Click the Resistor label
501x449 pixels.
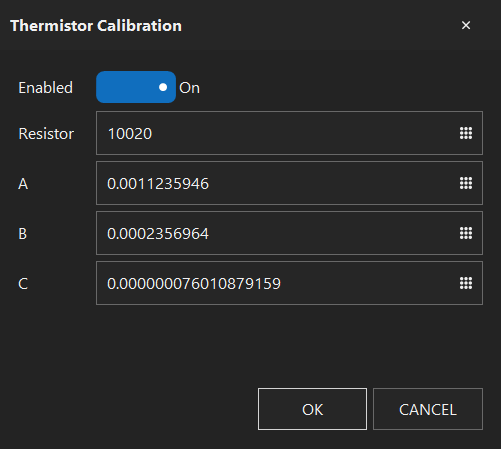tap(46, 134)
